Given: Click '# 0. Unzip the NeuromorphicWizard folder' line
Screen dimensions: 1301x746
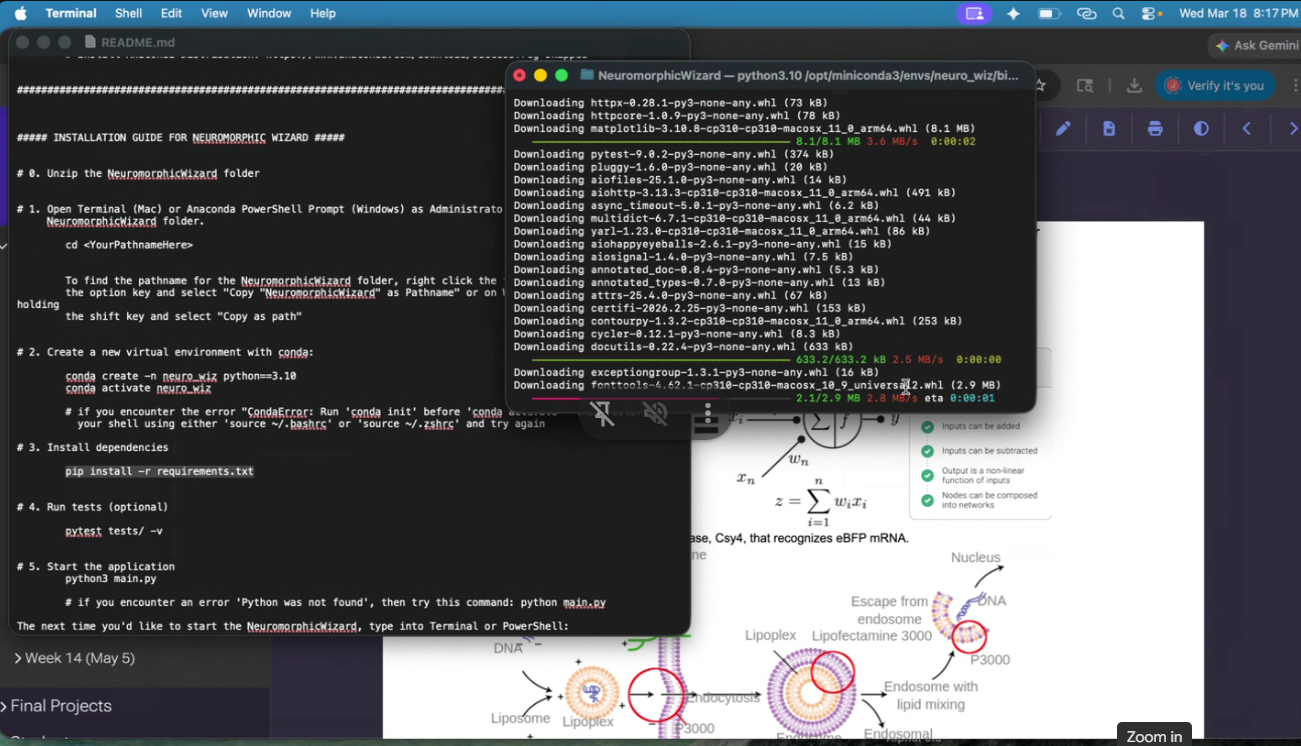Looking at the screenshot, I should tap(138, 173).
